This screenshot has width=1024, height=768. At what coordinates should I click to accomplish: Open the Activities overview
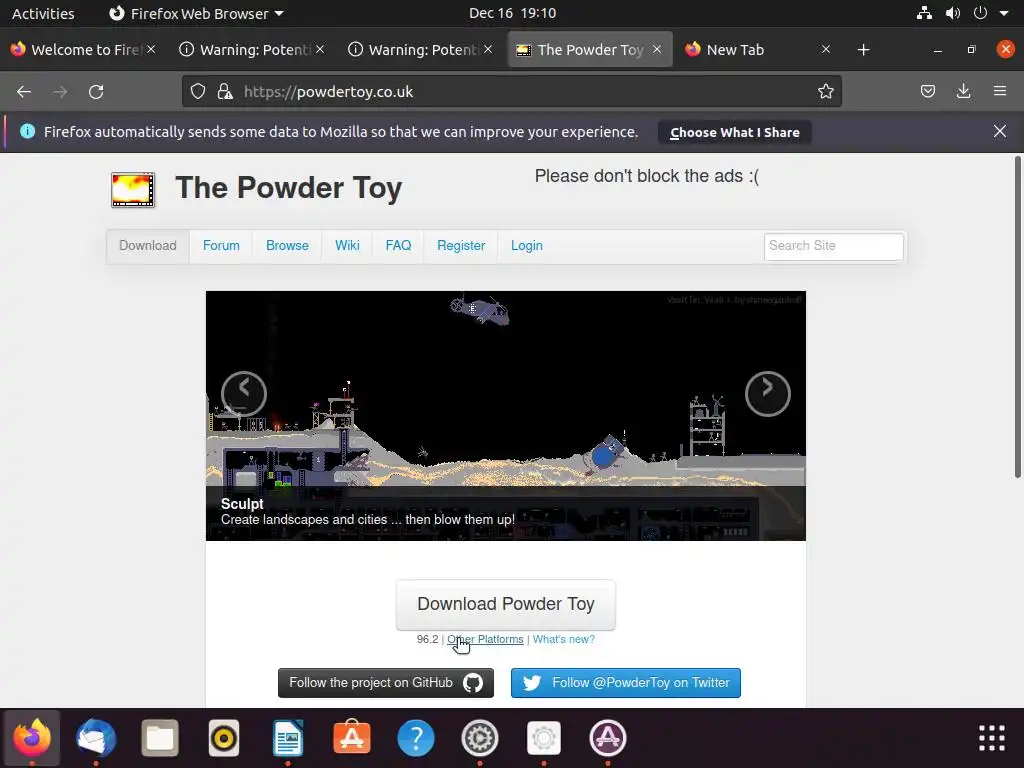43,13
